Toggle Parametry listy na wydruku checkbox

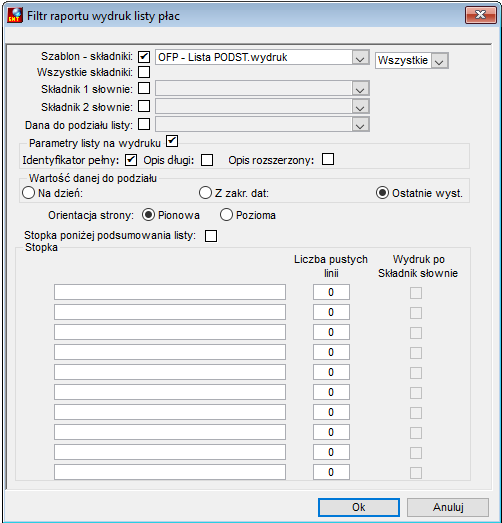pos(172,141)
